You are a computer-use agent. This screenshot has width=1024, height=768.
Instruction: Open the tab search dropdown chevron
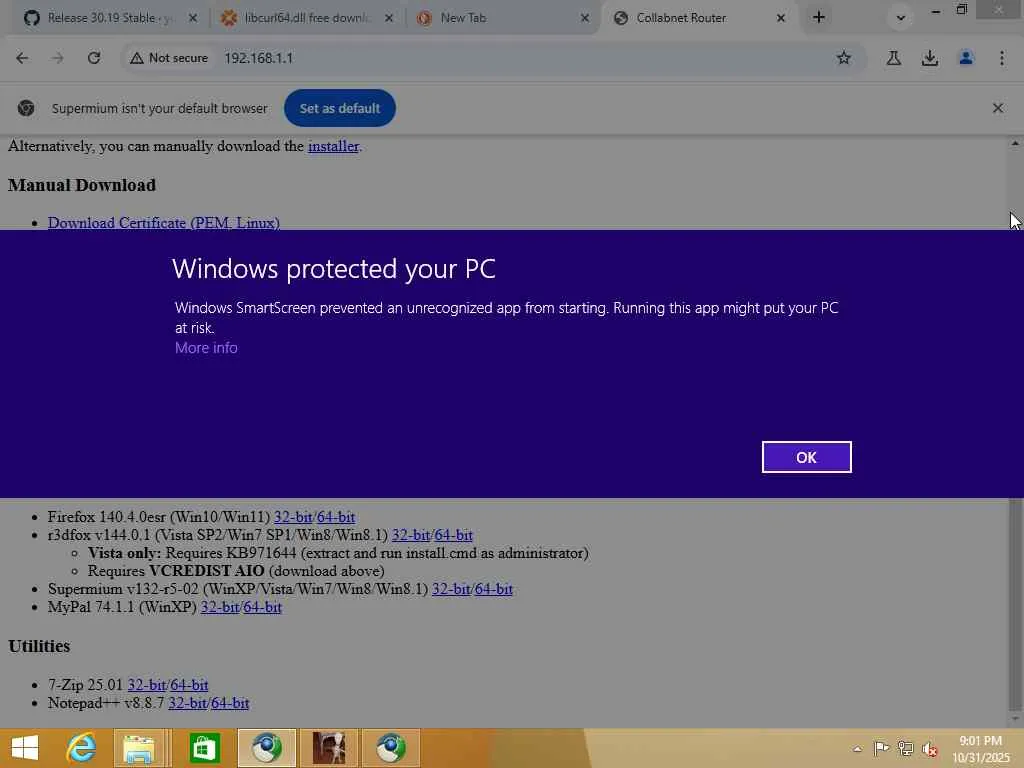click(x=901, y=18)
